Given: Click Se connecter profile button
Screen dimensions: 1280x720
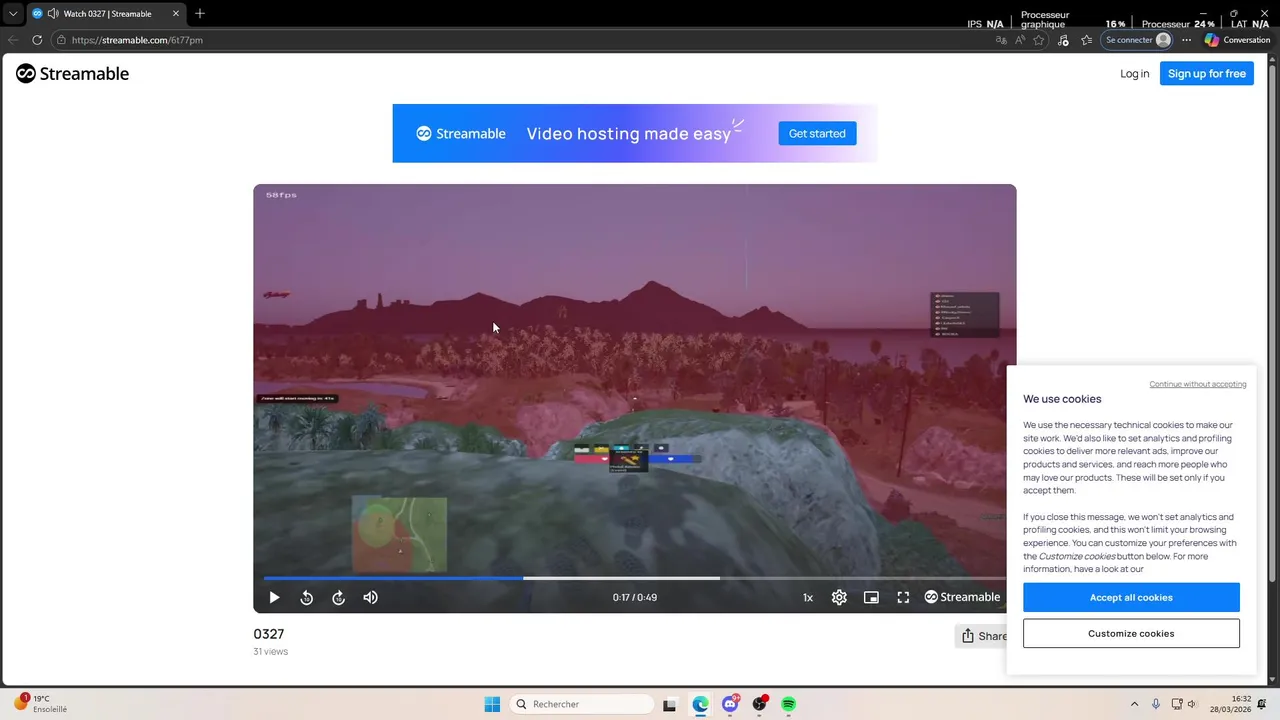Looking at the screenshot, I should click(x=1137, y=40).
